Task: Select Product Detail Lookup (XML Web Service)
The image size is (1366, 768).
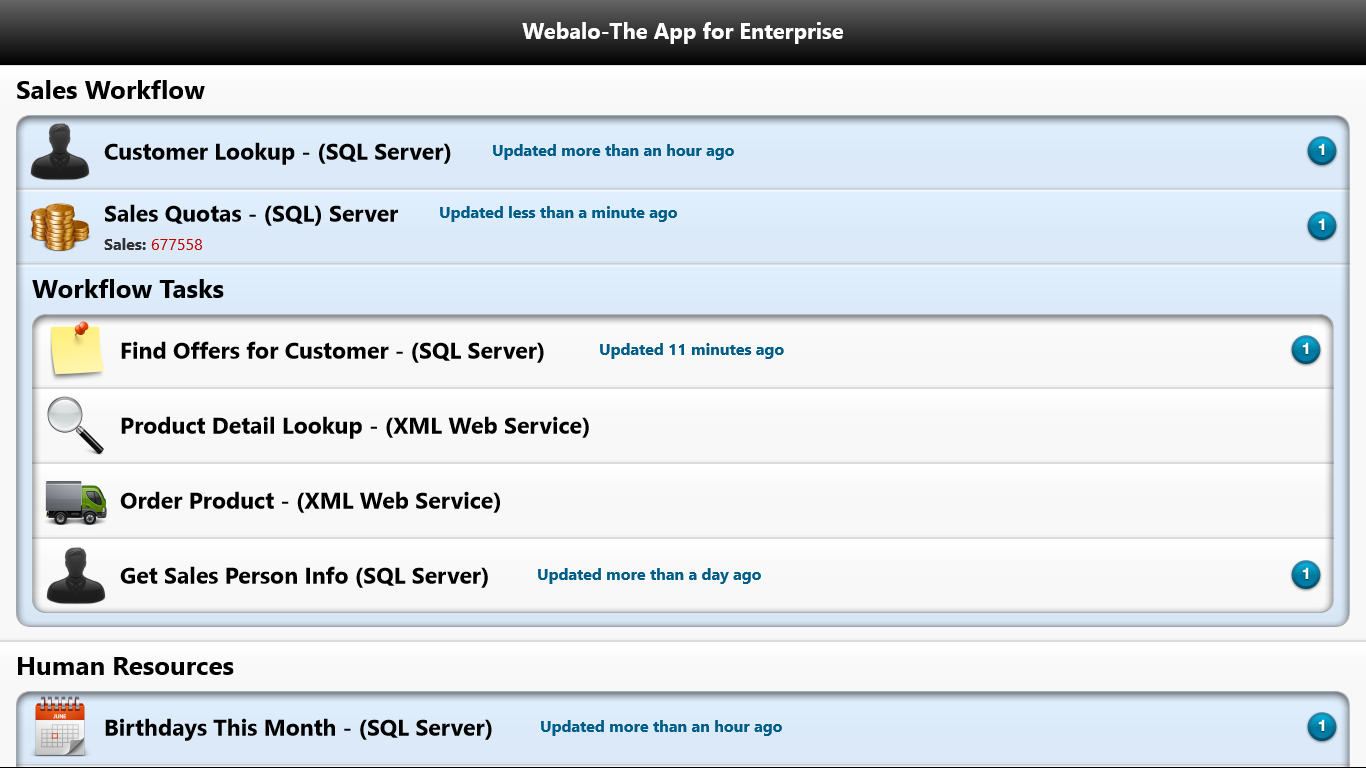Action: tap(683, 426)
